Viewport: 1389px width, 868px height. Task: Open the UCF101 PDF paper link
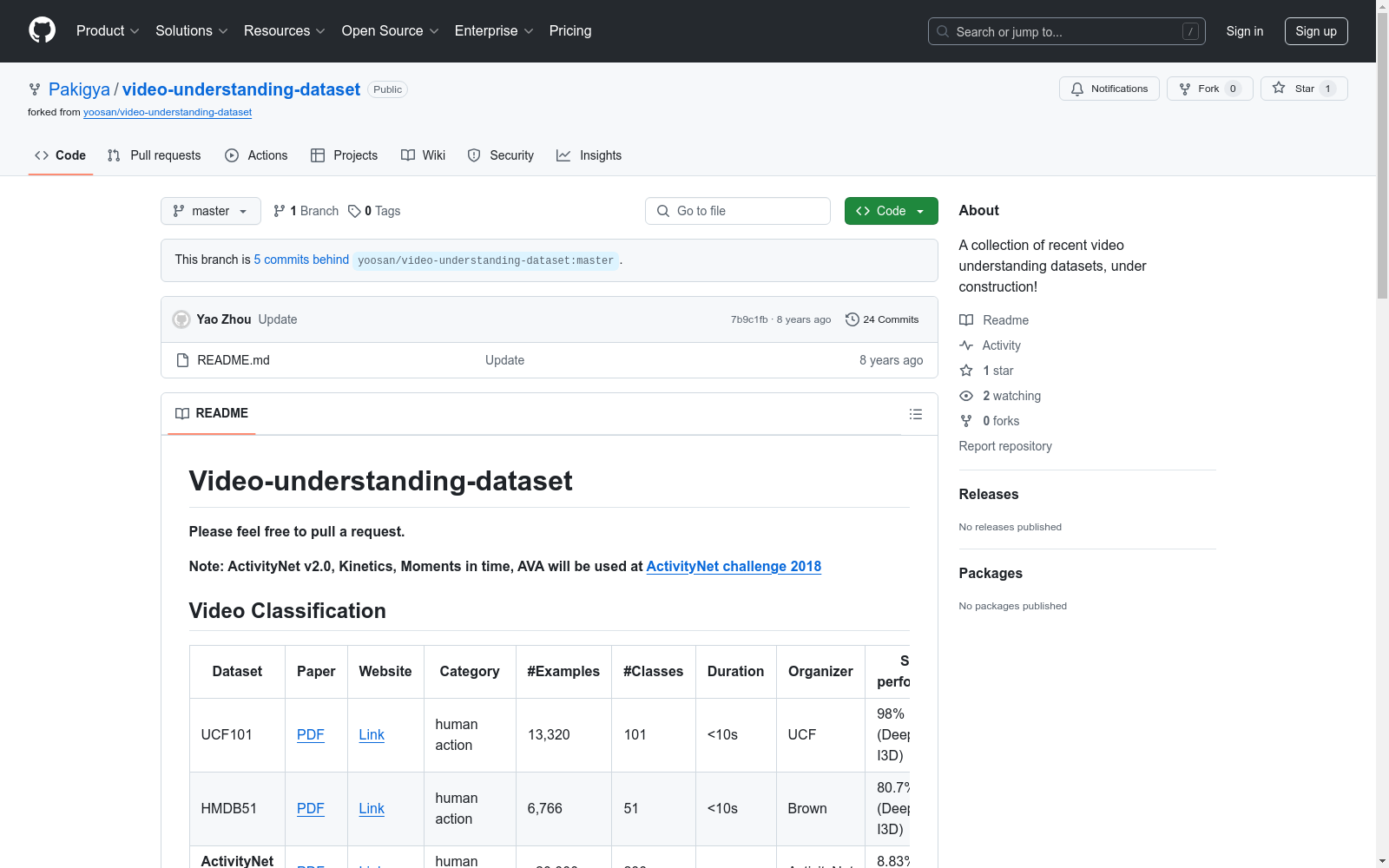[x=310, y=734]
